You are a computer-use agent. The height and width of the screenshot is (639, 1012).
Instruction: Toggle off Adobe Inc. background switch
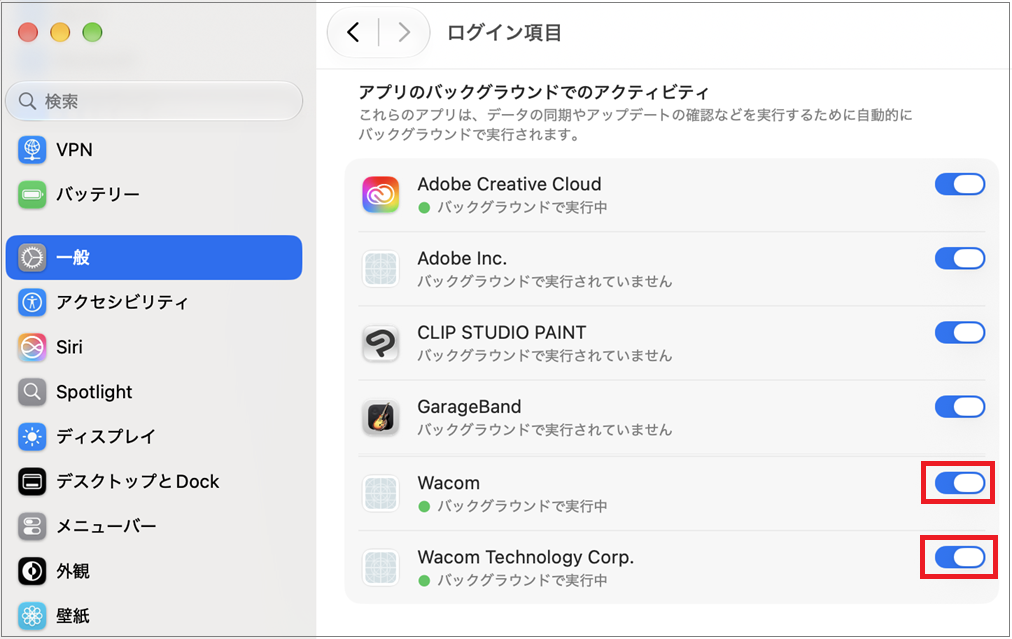point(960,259)
